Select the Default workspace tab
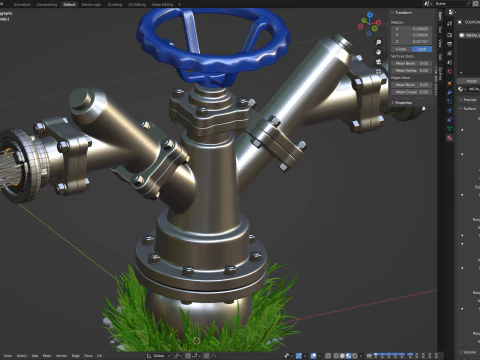480x360 pixels. click(x=69, y=5)
